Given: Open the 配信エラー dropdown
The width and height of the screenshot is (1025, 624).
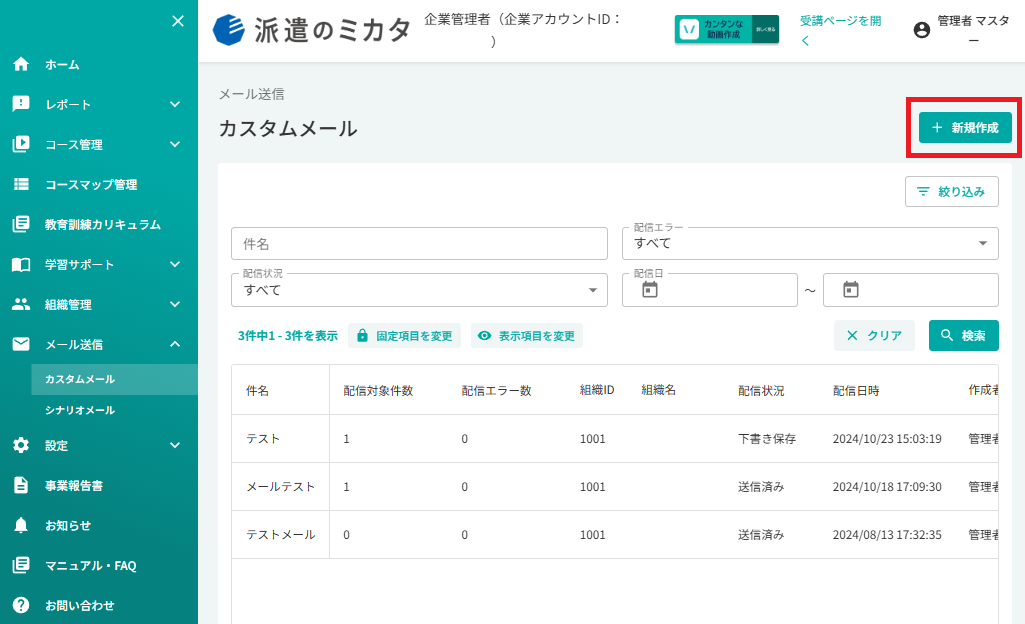Looking at the screenshot, I should pos(810,243).
